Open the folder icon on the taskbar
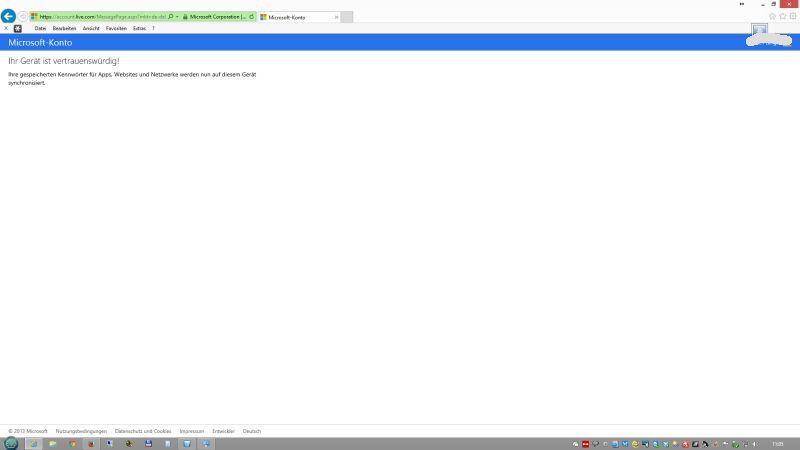Screen dimensions: 800x450 pos(53,443)
